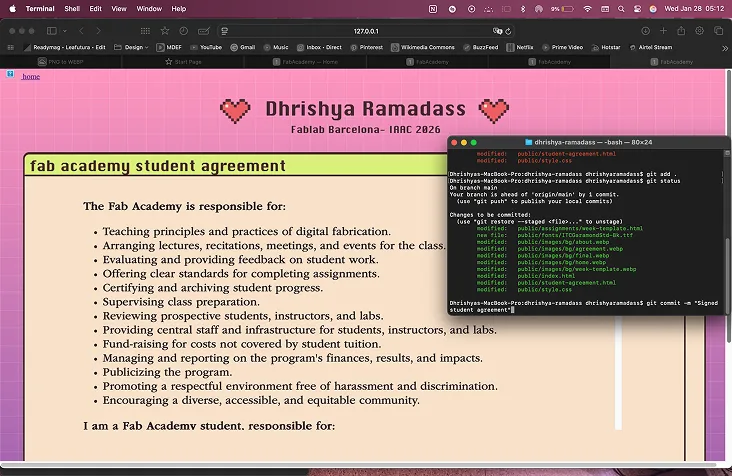Image resolution: width=732 pixels, height=476 pixels.
Task: Open the Netflix bookmark
Action: (520, 47)
